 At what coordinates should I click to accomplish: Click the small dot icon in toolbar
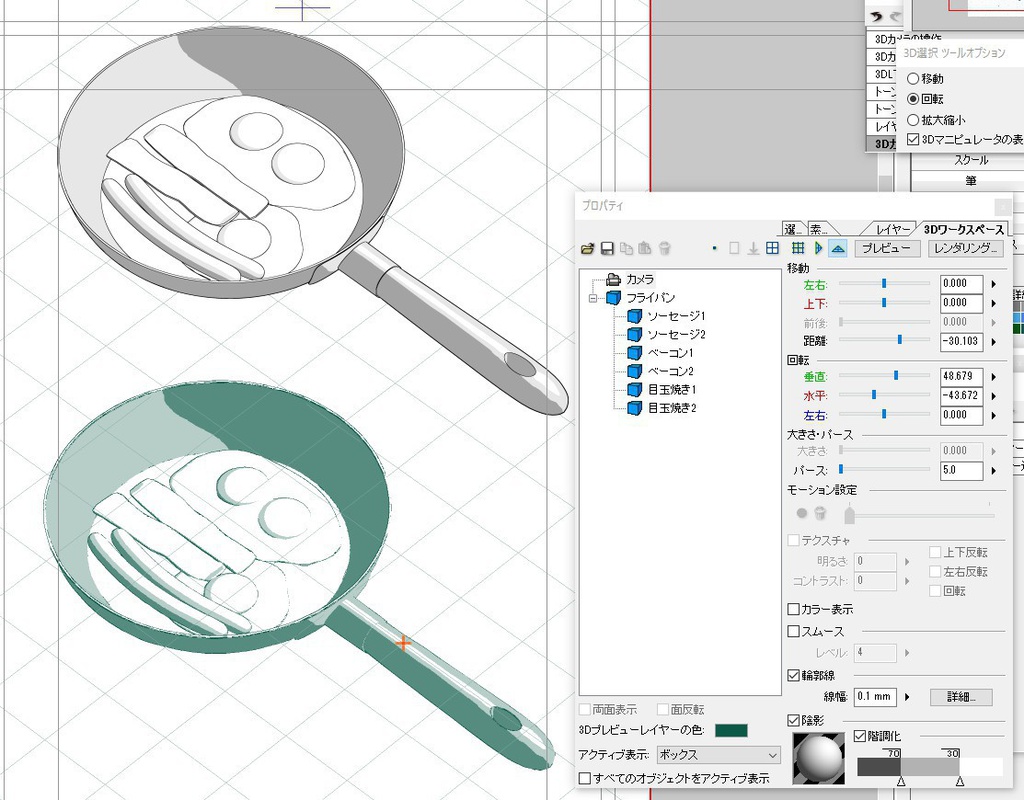714,248
